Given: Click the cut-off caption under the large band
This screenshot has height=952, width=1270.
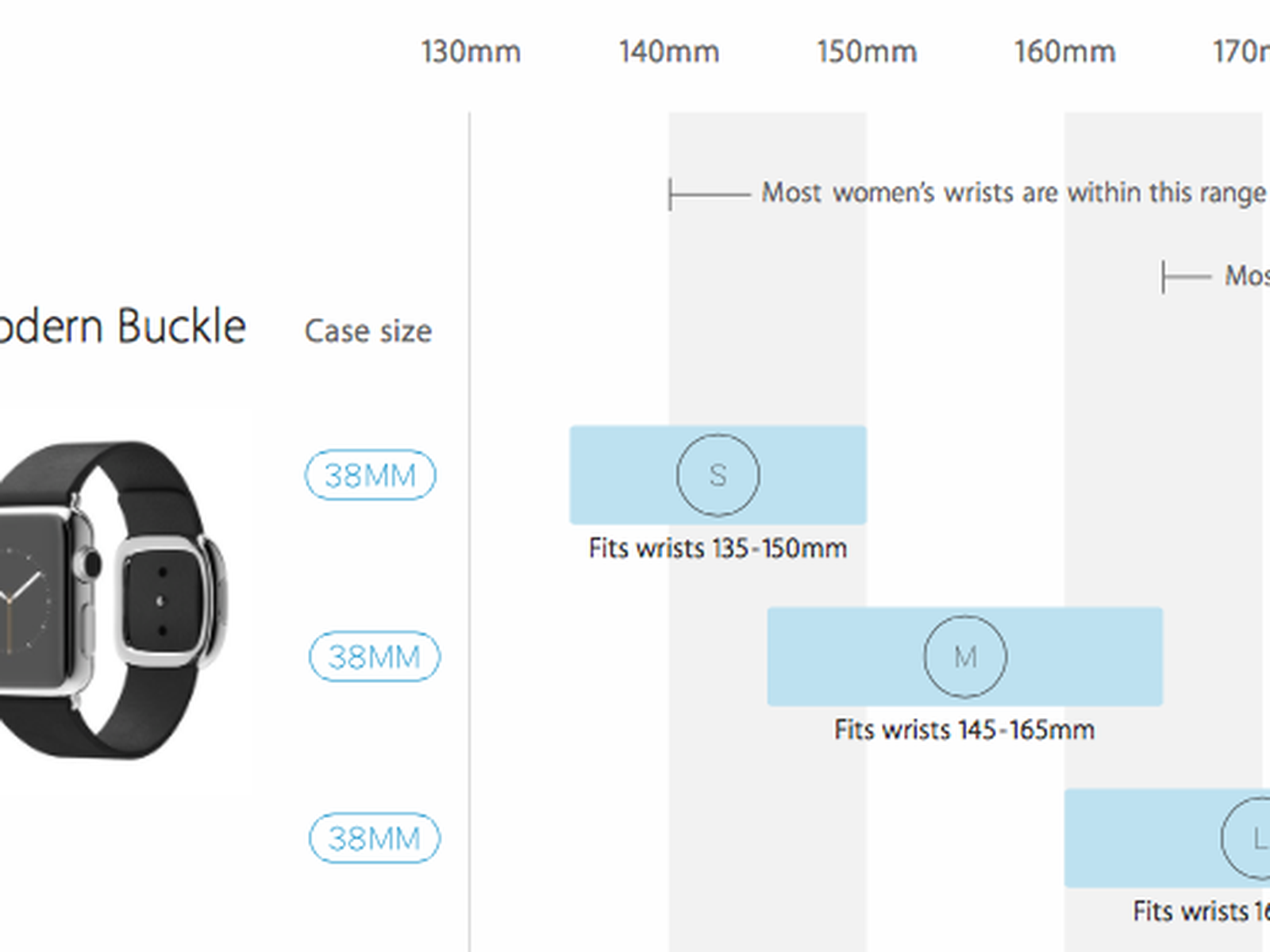Looking at the screenshot, I should click(1202, 912).
